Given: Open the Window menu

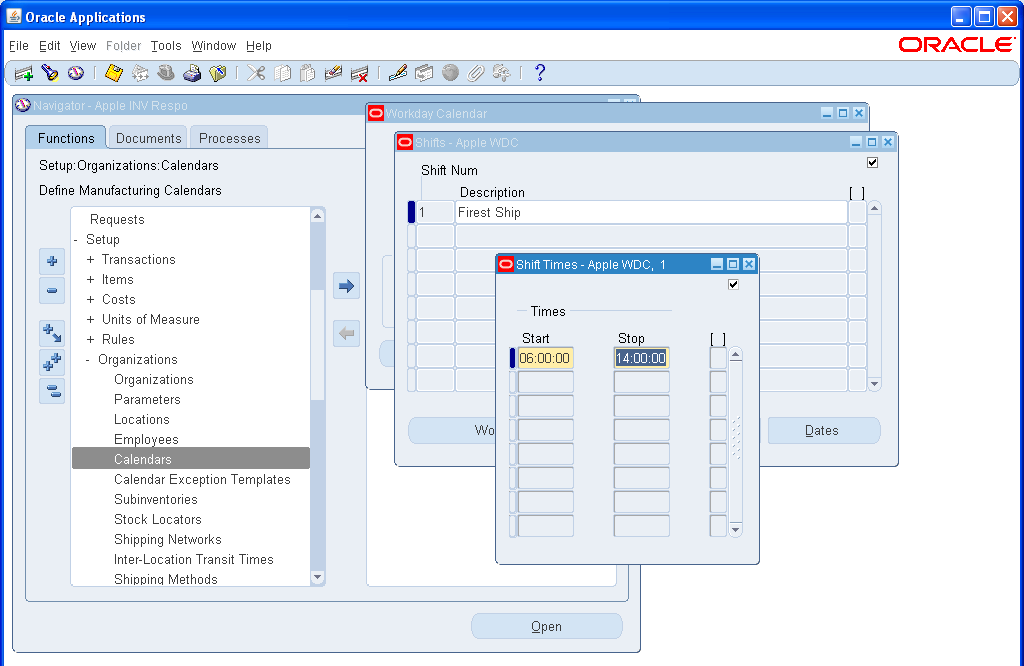Looking at the screenshot, I should [x=214, y=46].
